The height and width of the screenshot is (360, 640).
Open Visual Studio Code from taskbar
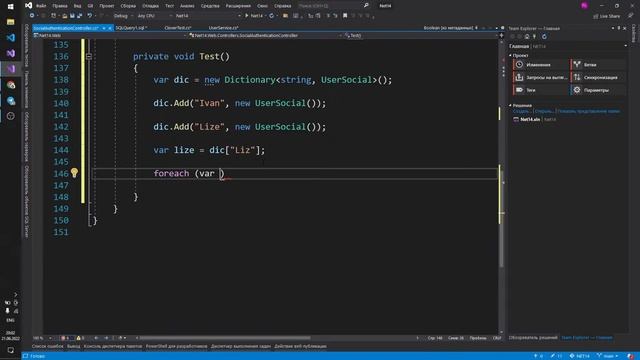coord(11,38)
